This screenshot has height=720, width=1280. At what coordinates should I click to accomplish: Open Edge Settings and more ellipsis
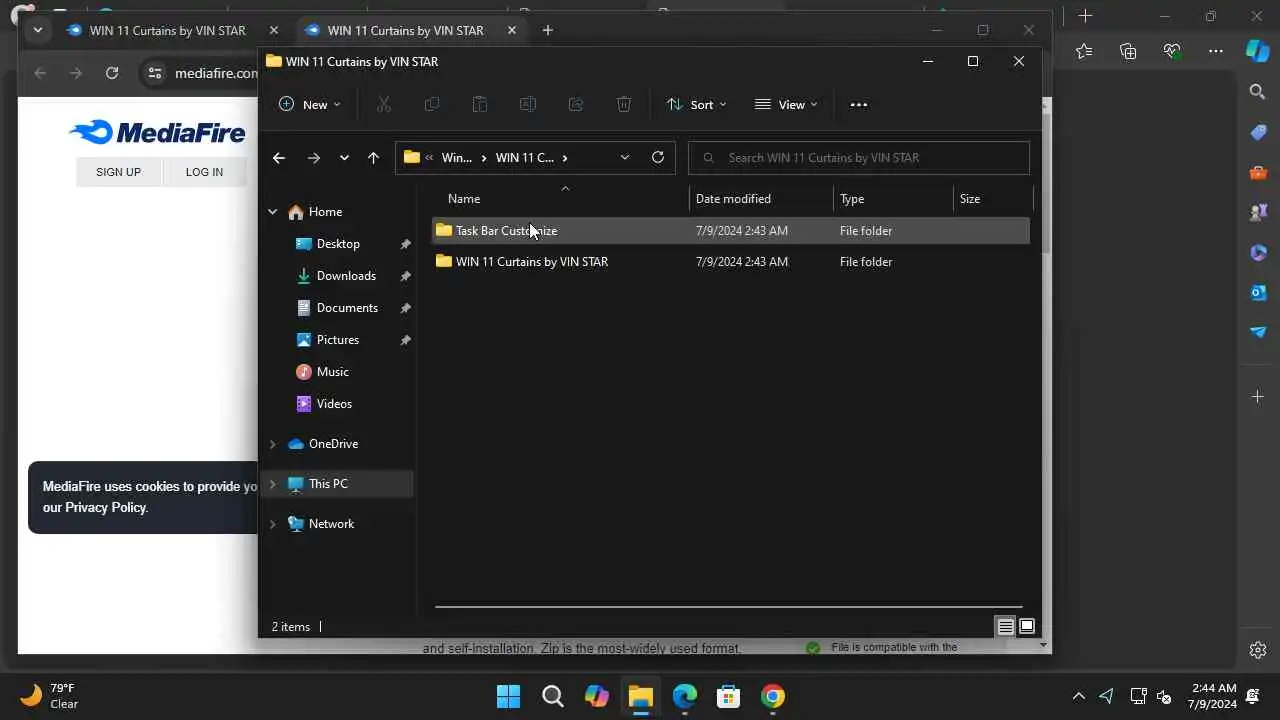pyautogui.click(x=1215, y=51)
